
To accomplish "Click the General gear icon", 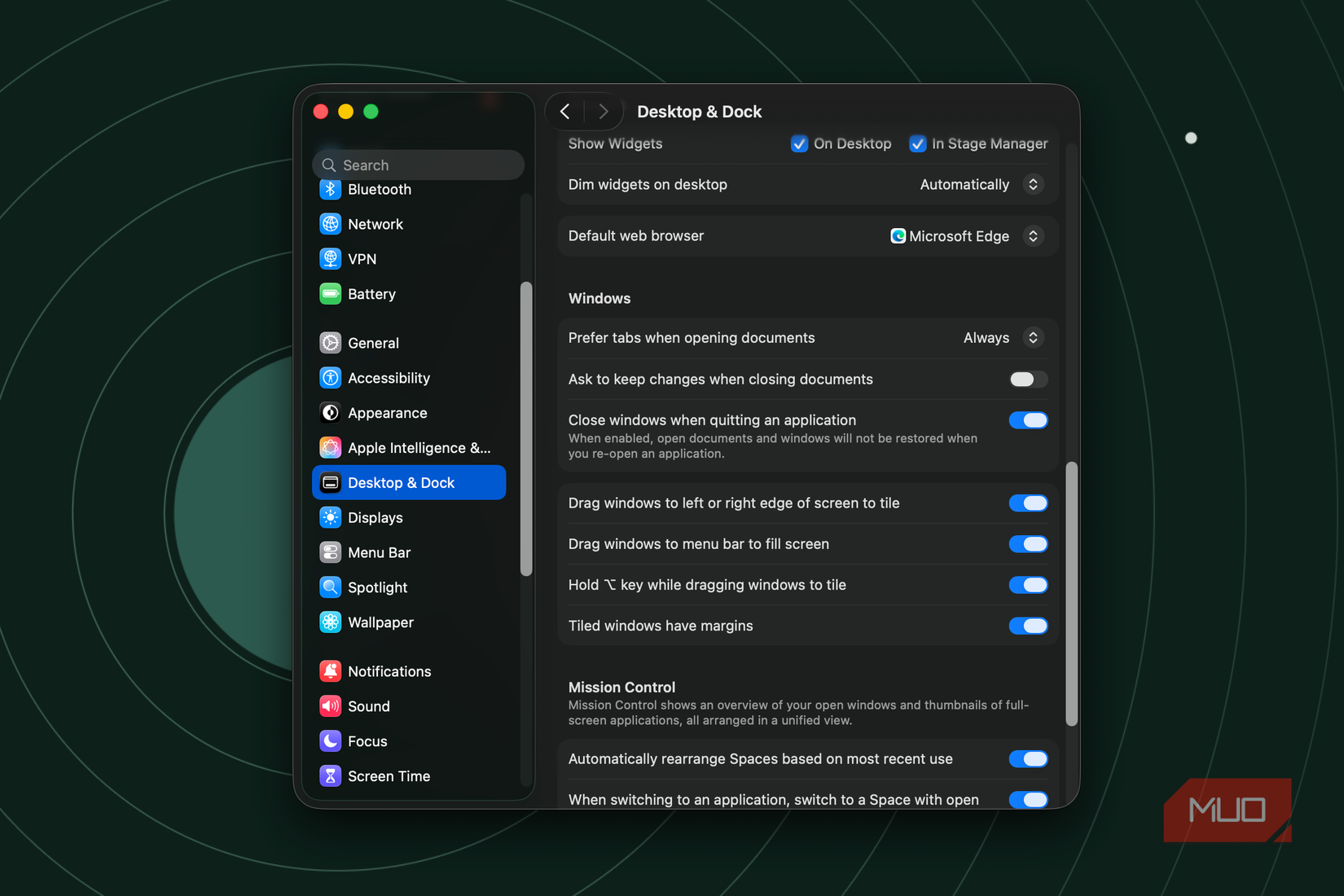I will pos(330,343).
